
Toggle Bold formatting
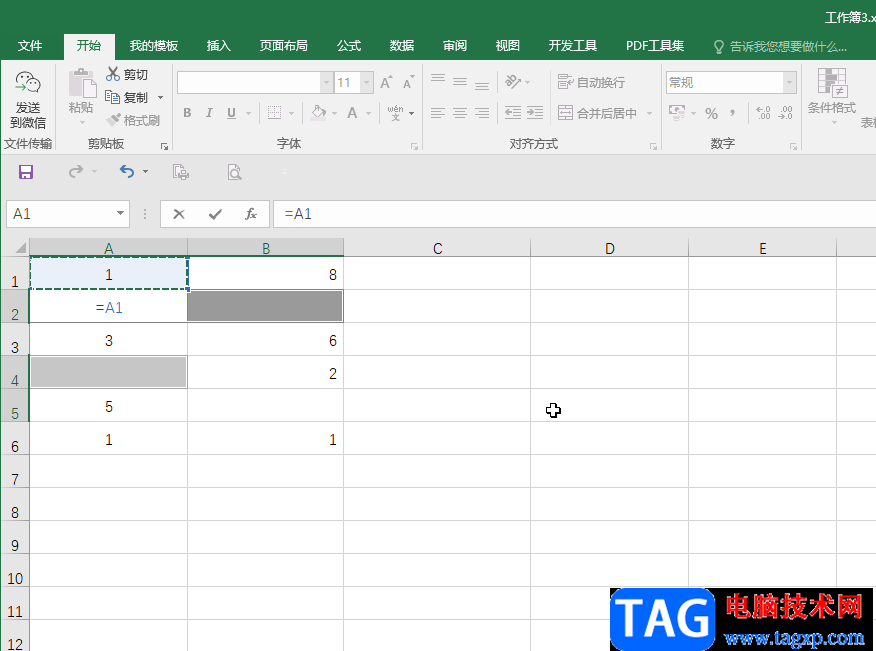(187, 113)
